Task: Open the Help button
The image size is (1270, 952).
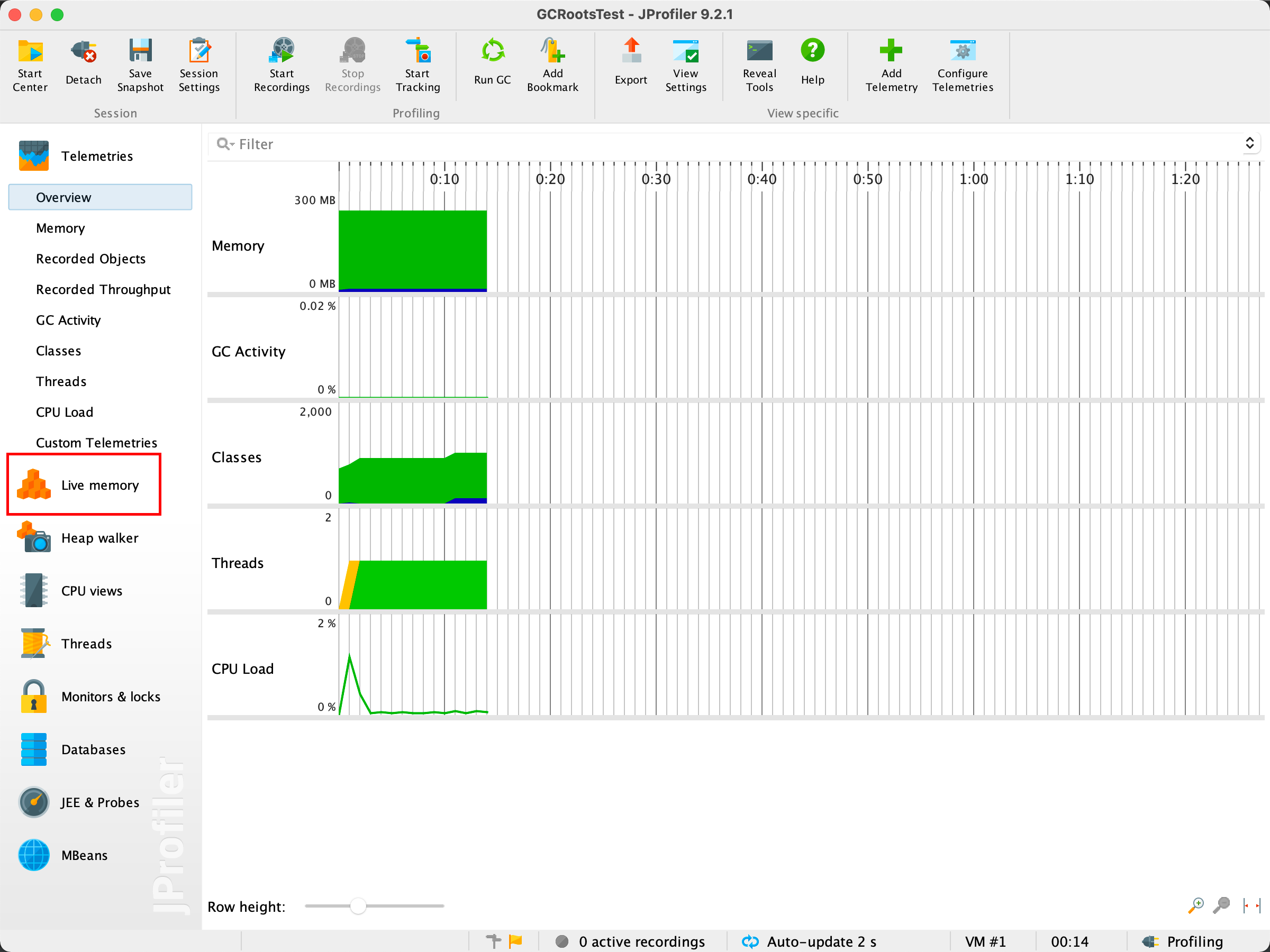Action: 812,63
